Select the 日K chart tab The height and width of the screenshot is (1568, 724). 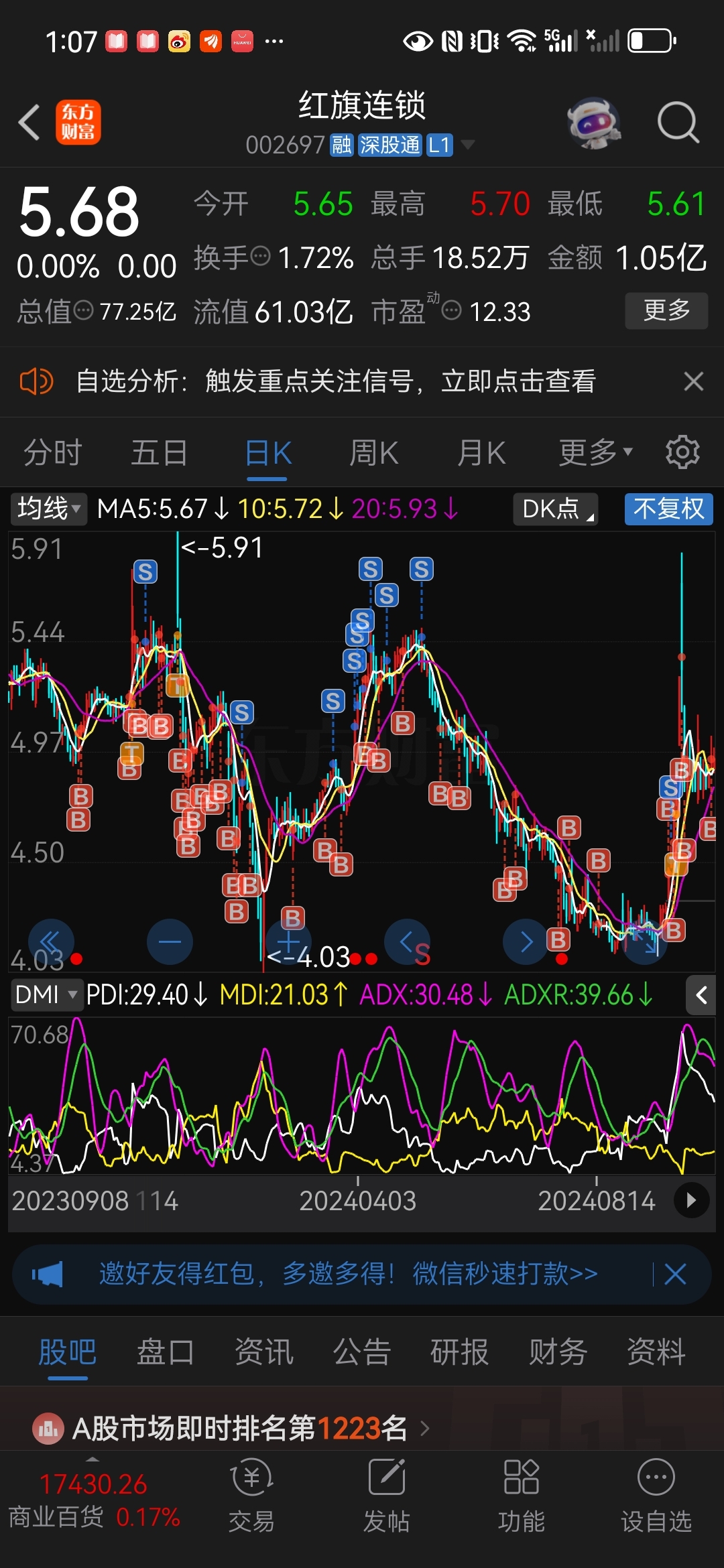coord(267,453)
